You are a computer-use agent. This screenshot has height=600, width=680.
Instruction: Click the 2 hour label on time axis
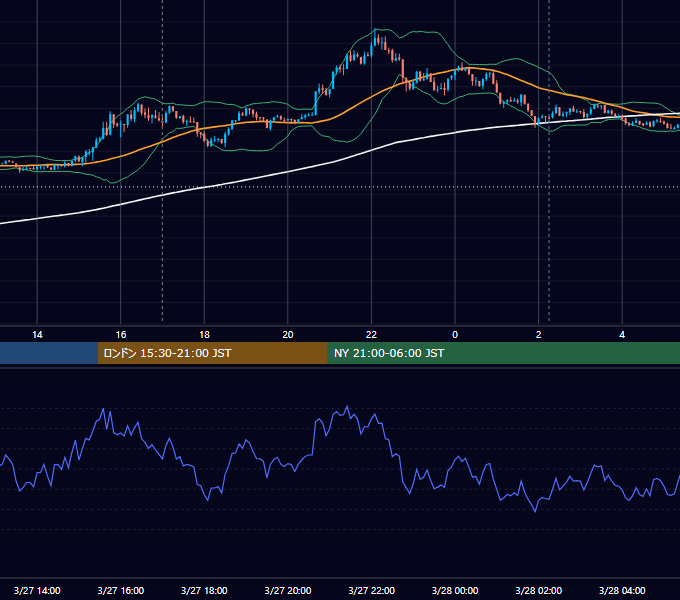(538, 335)
